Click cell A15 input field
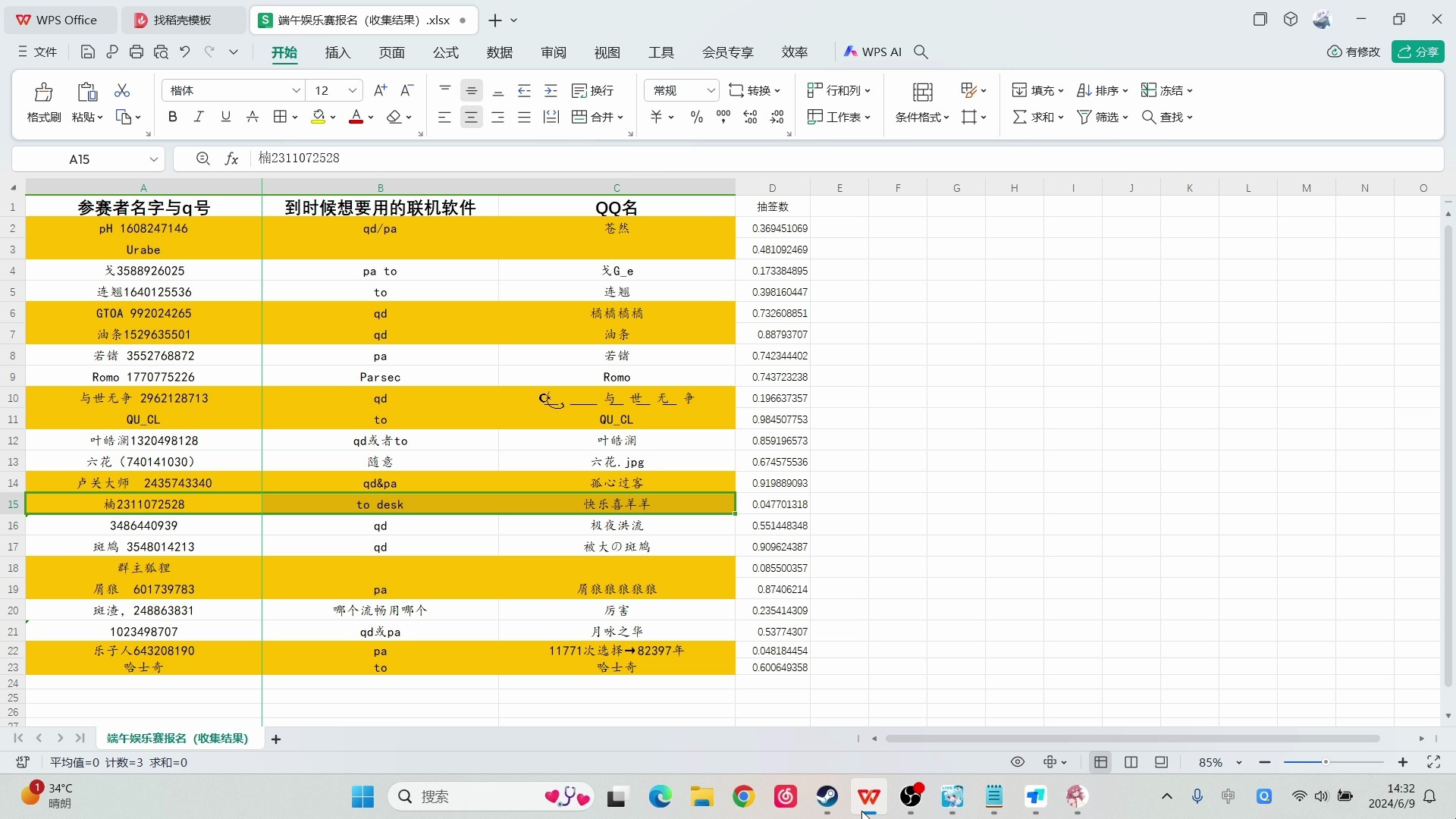1456x819 pixels. click(x=144, y=504)
